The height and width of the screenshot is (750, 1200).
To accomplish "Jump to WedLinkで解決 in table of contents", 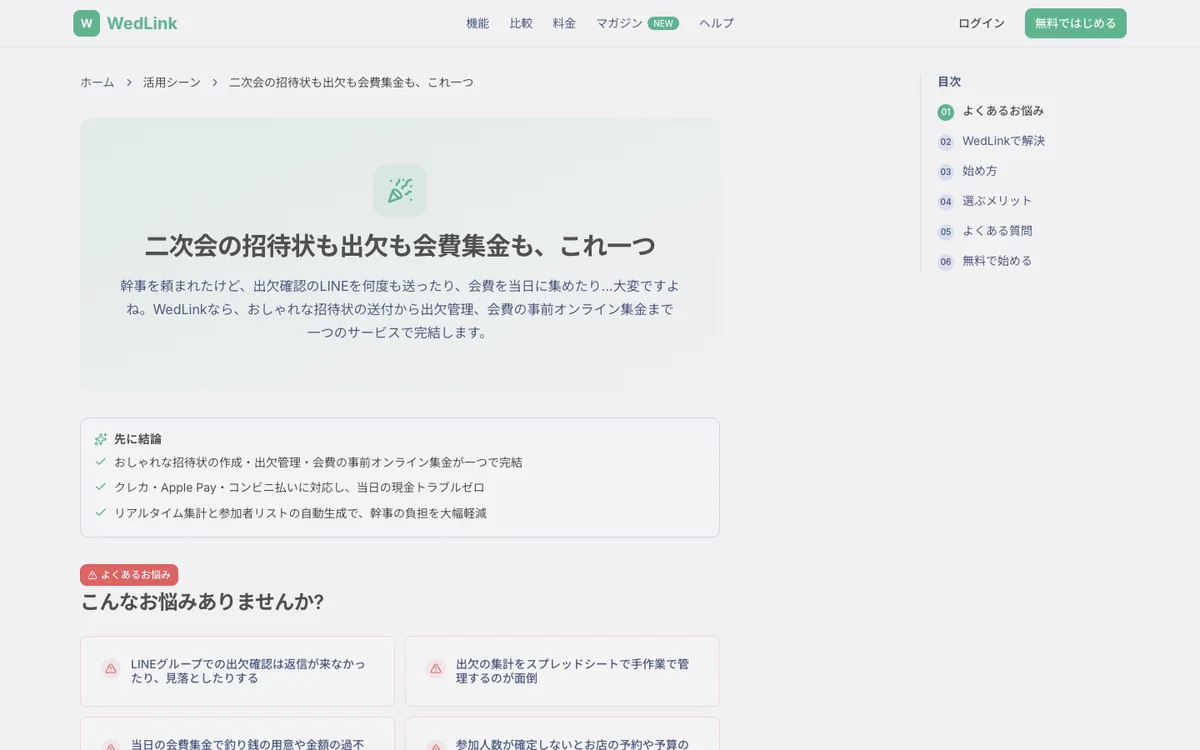I will [x=1003, y=141].
